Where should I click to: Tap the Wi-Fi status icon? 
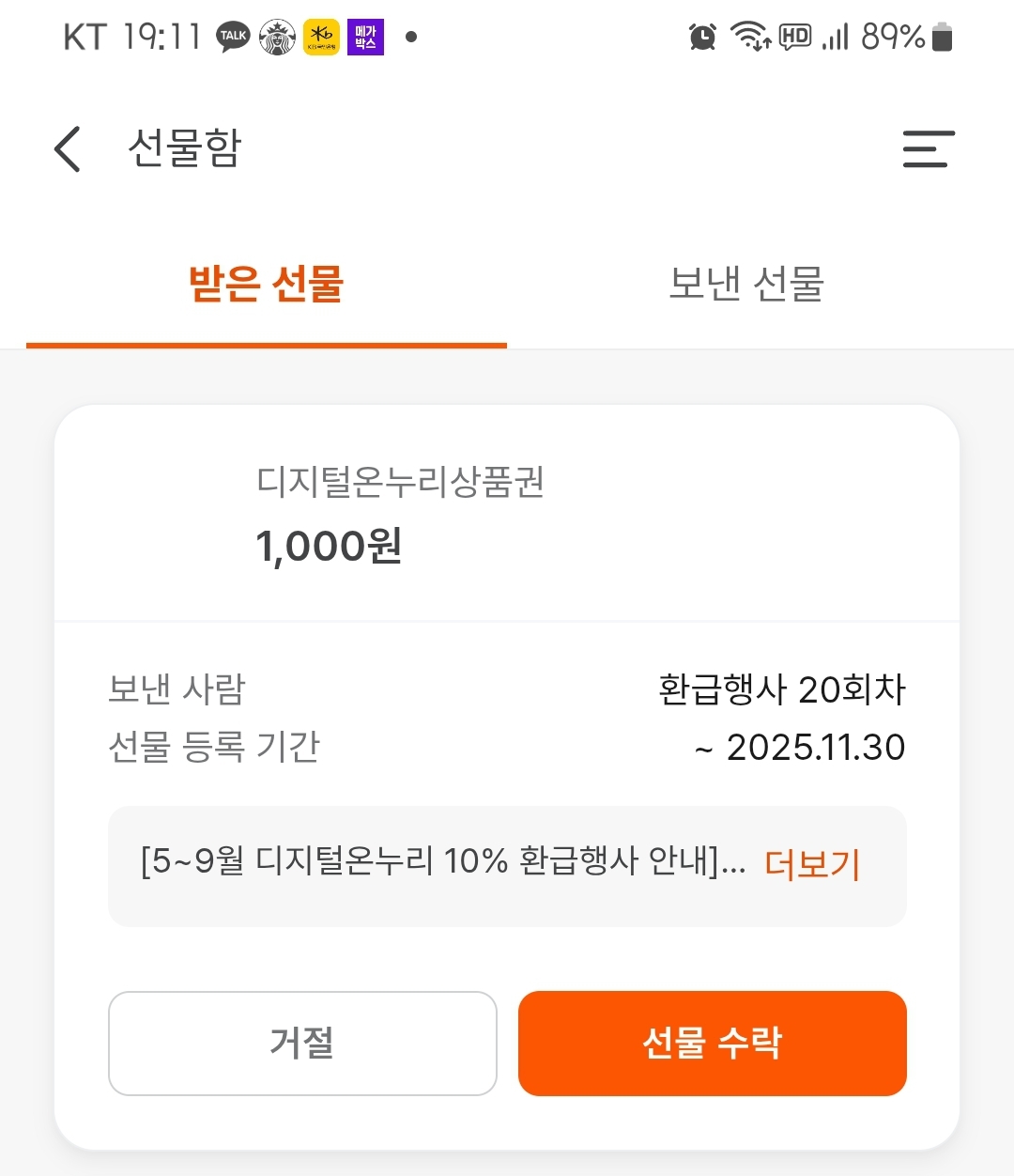point(750,38)
